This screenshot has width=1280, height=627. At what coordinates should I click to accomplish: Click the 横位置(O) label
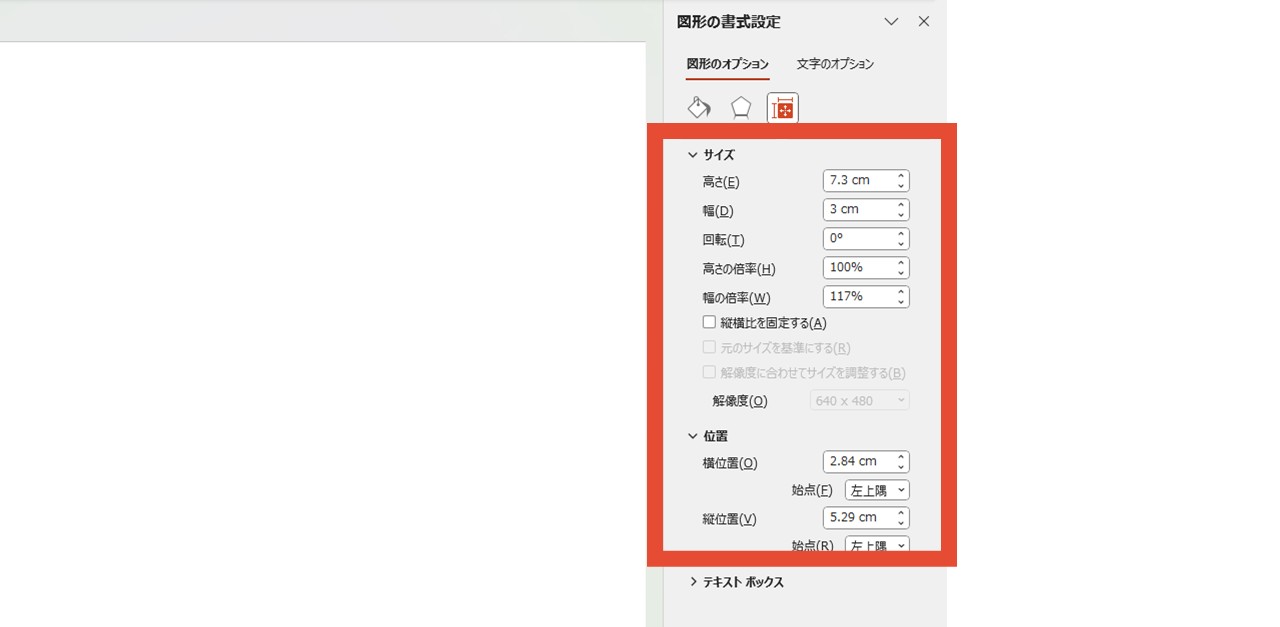point(730,463)
